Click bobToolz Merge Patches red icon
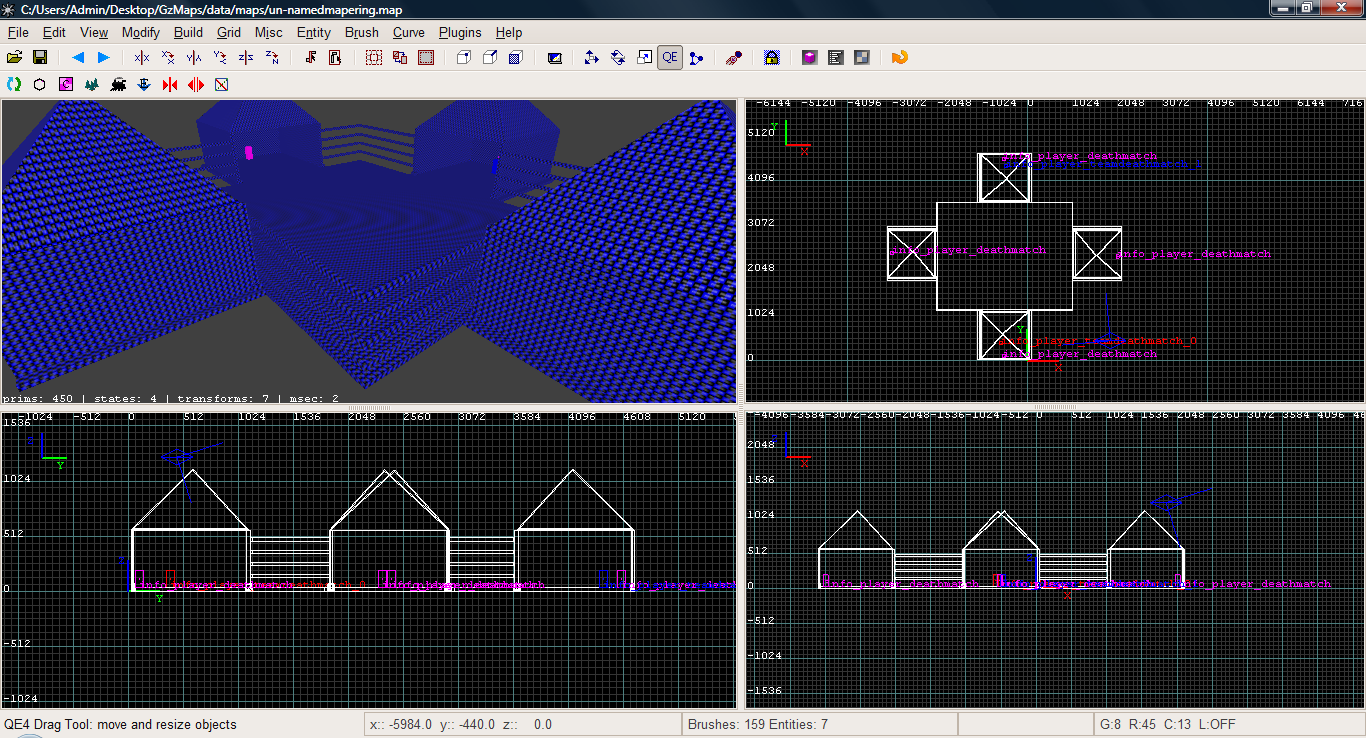This screenshot has width=1366, height=738. point(170,85)
